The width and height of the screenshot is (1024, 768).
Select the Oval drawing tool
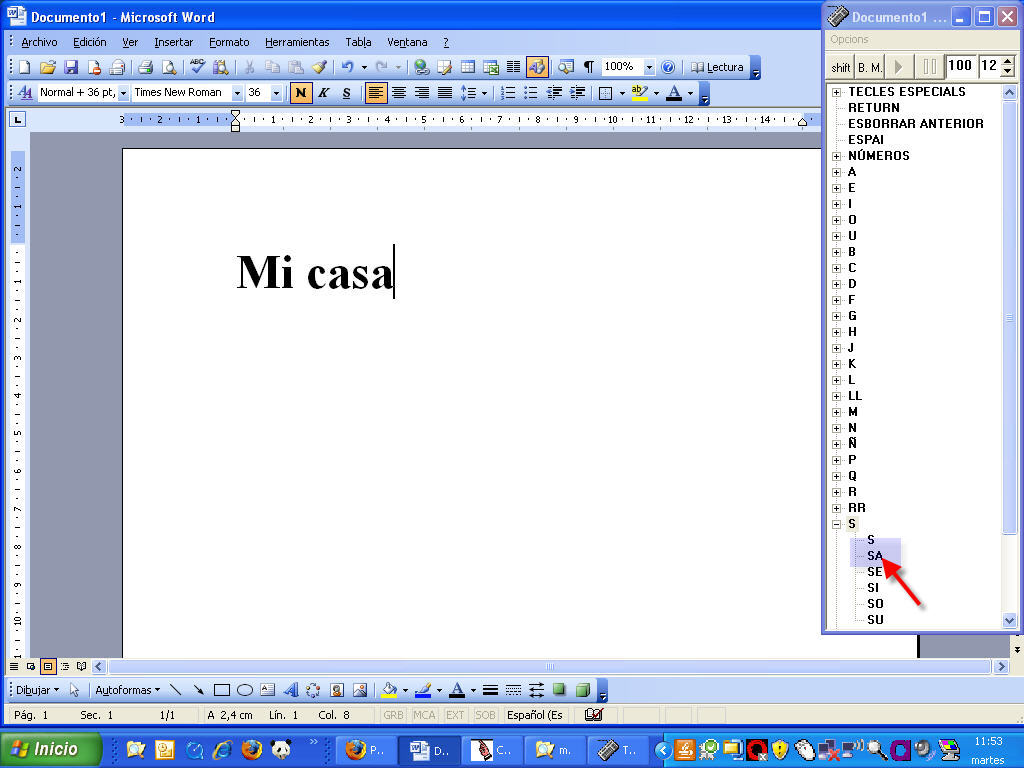click(x=245, y=690)
